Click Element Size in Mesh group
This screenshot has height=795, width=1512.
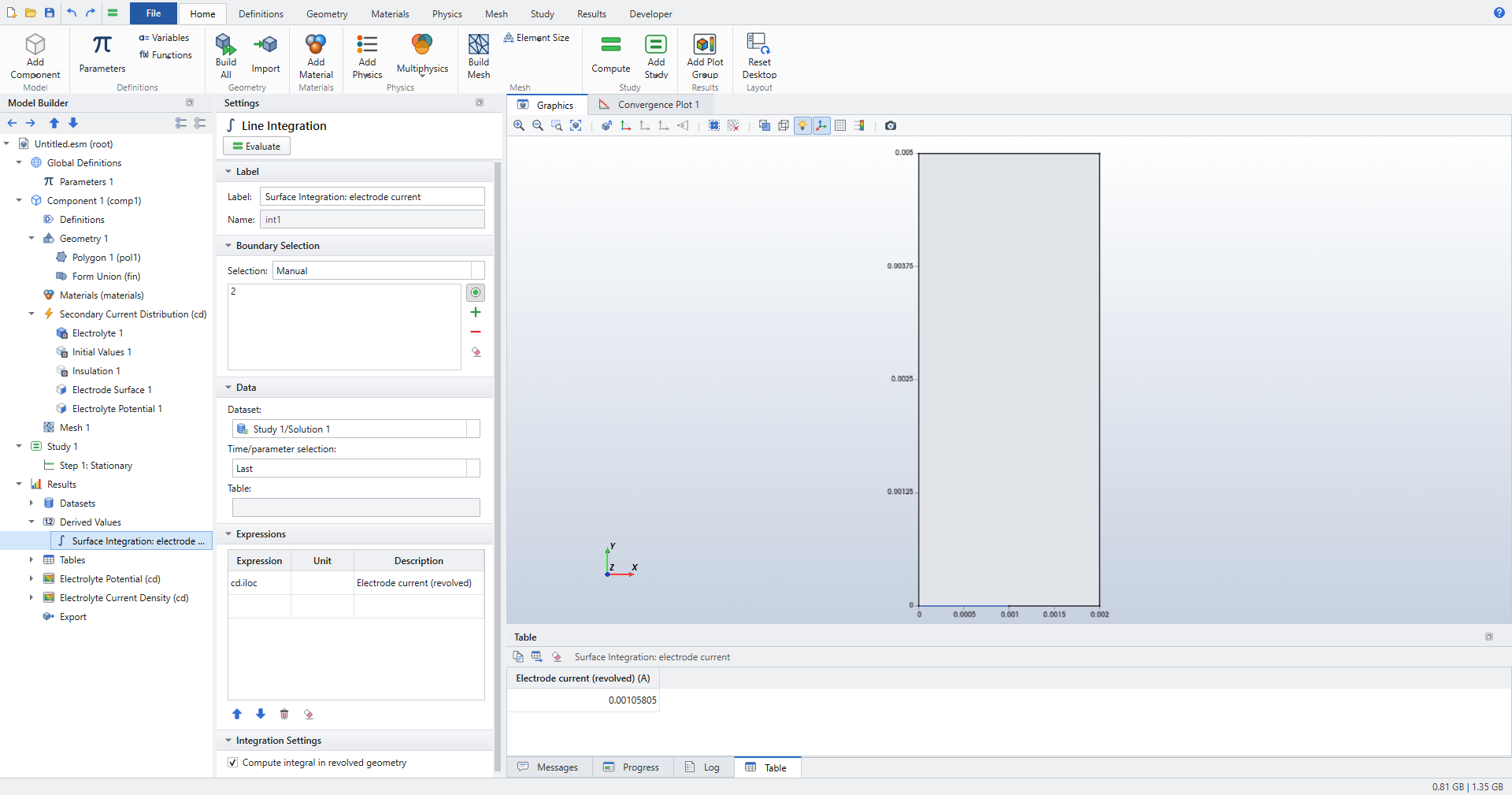point(536,38)
